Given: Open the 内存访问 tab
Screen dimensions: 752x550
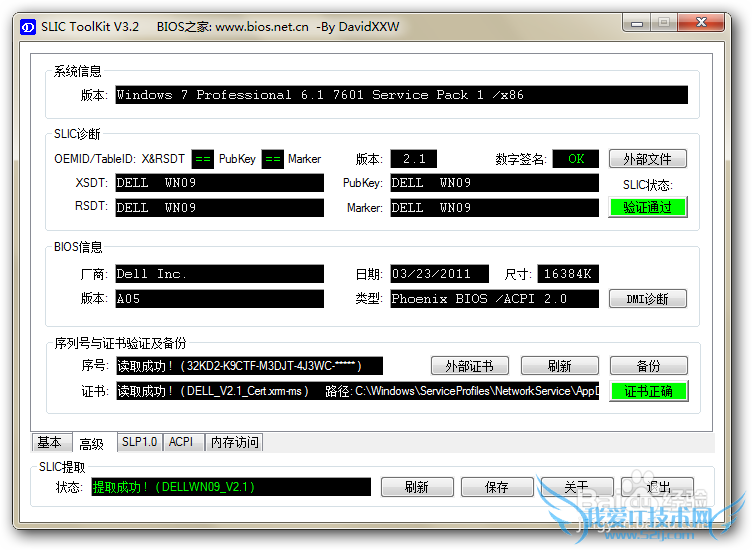Looking at the screenshot, I should pyautogui.click(x=235, y=442).
